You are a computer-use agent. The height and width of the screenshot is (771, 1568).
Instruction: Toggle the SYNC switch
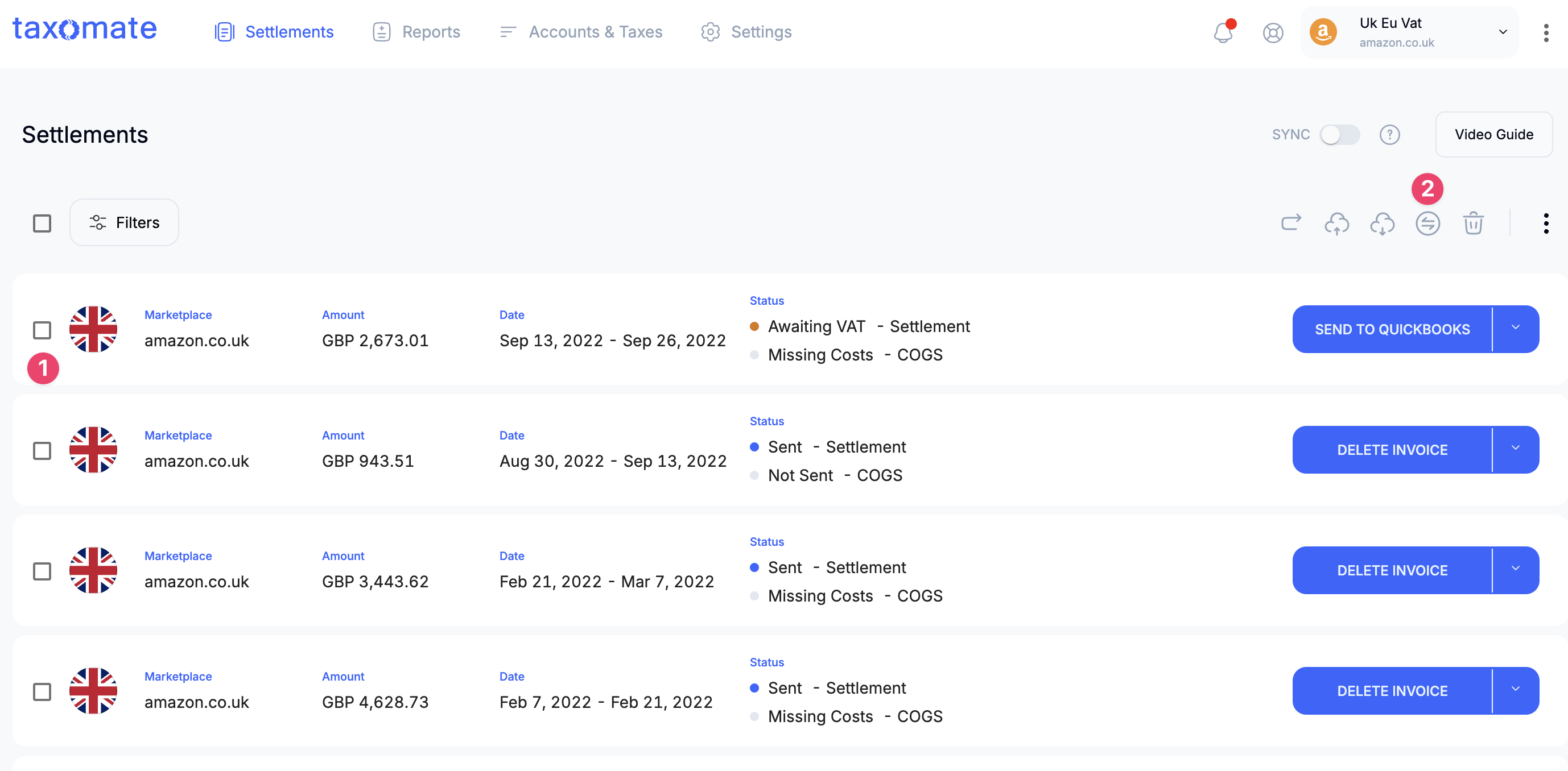[1339, 135]
